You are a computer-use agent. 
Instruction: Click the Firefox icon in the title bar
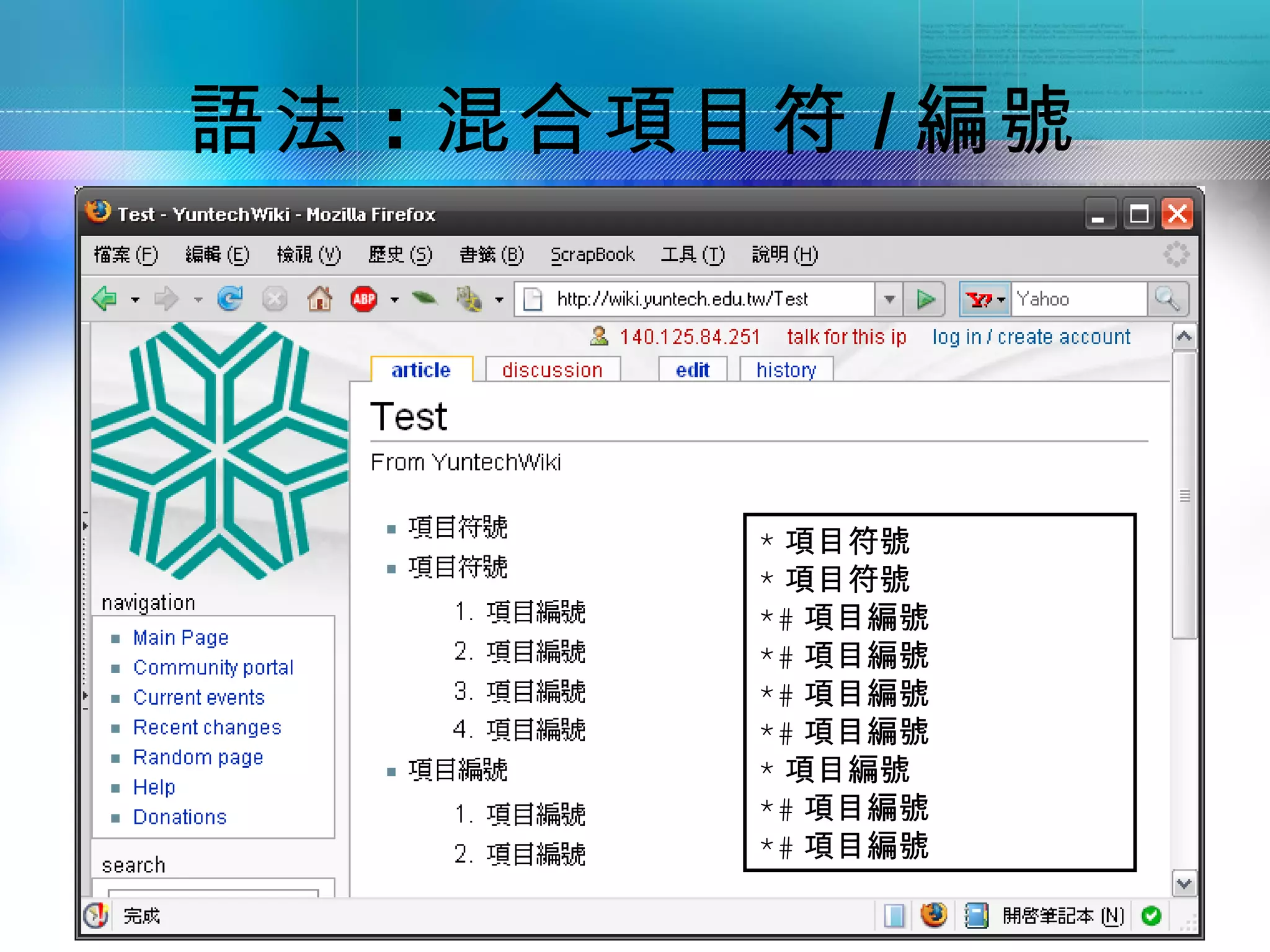pos(98,213)
